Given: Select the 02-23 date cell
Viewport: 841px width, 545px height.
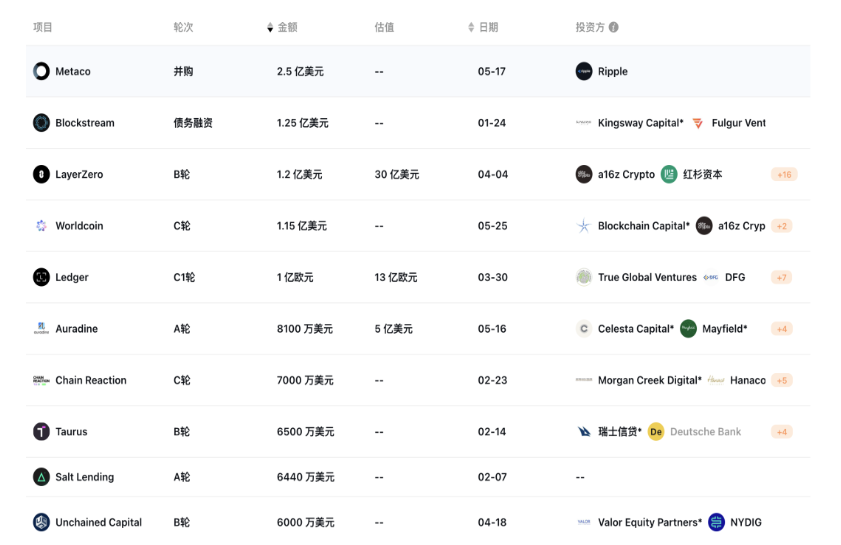Looking at the screenshot, I should click(492, 380).
